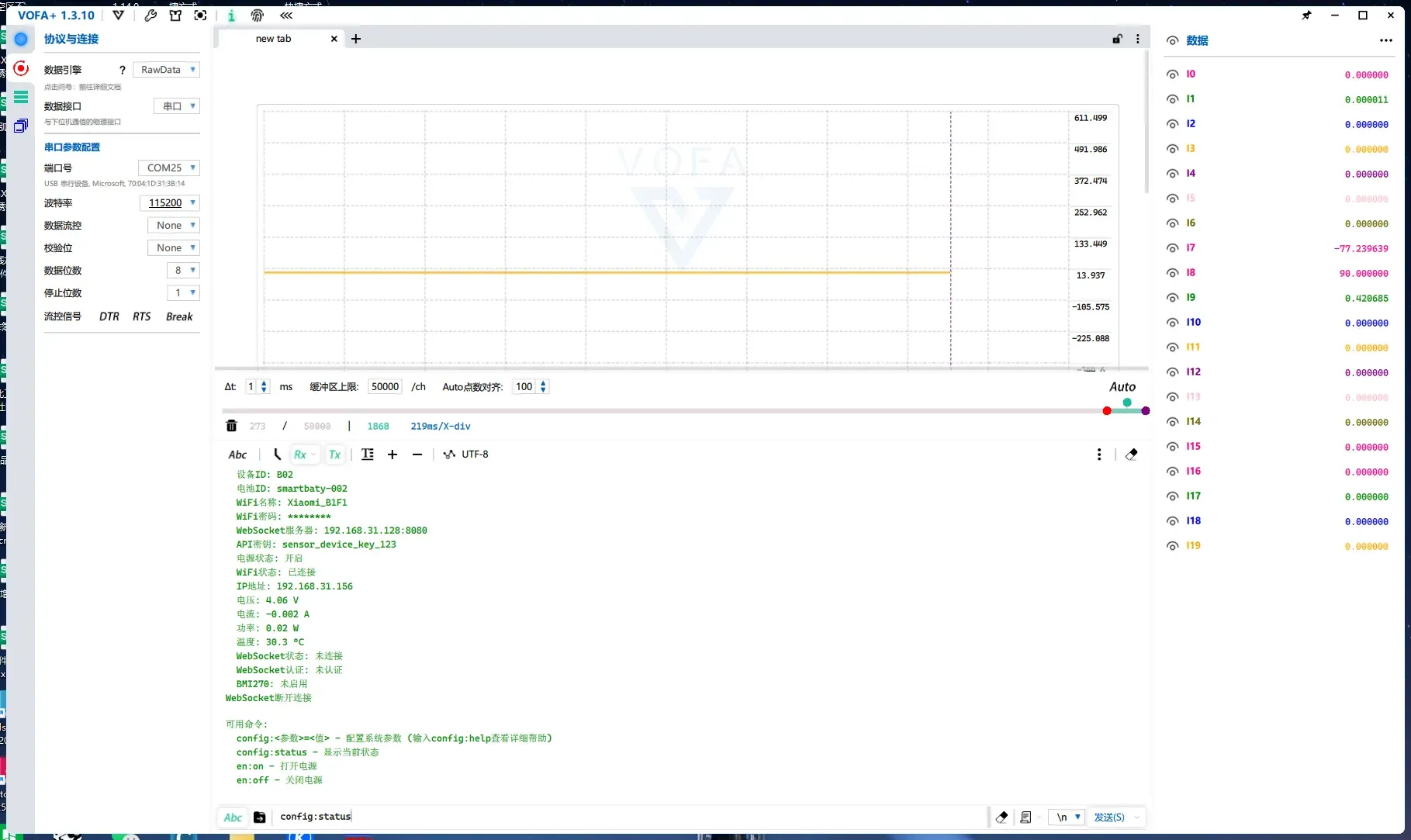This screenshot has width=1411, height=840.
Task: Select the blue connection circle sidebar icon
Action: click(21, 39)
